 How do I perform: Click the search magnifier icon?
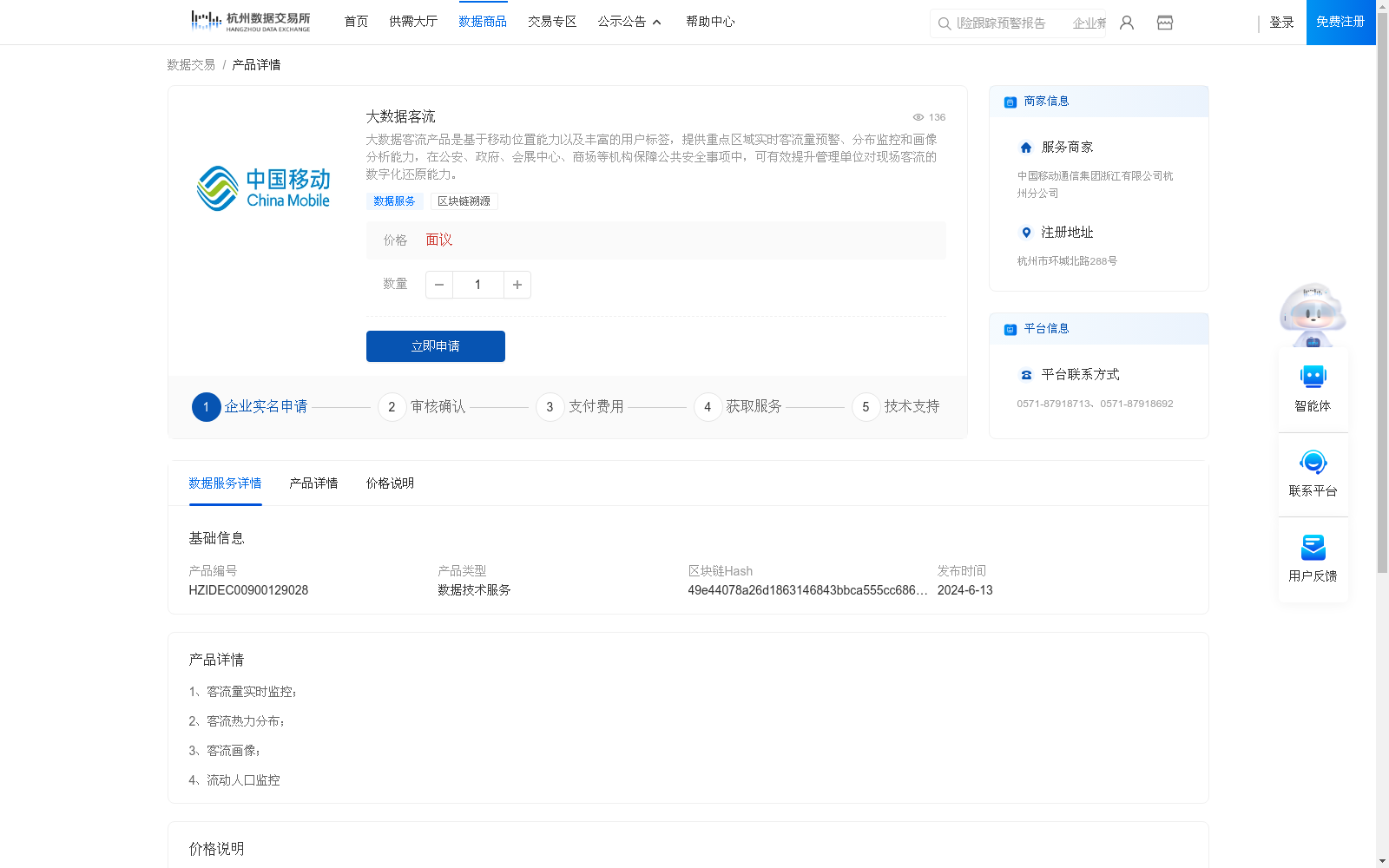945,23
